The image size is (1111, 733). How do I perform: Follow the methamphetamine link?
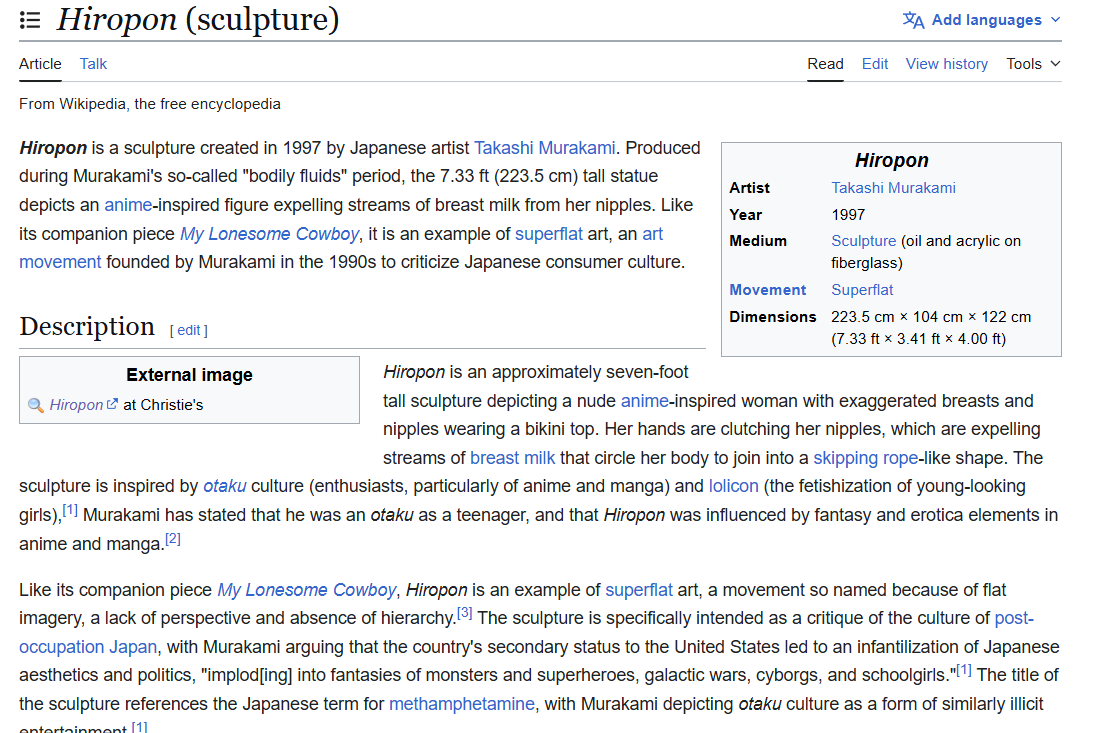tap(462, 704)
